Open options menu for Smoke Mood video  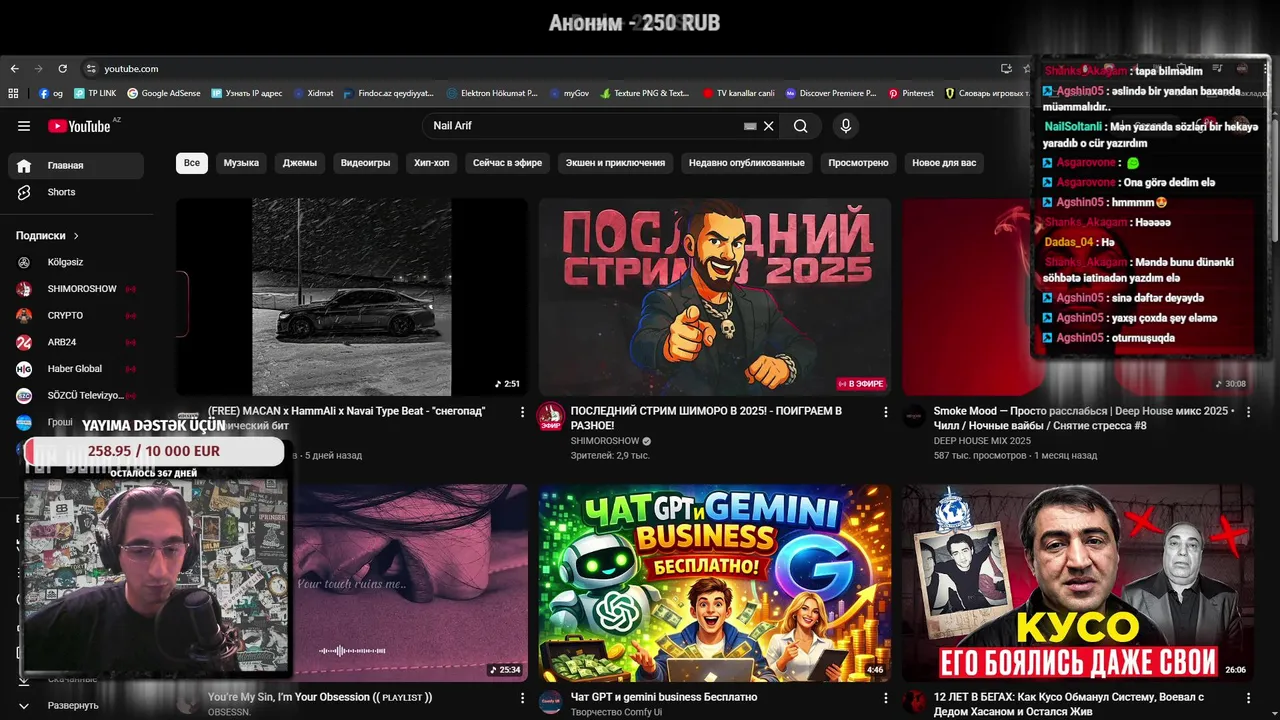tap(1248, 412)
